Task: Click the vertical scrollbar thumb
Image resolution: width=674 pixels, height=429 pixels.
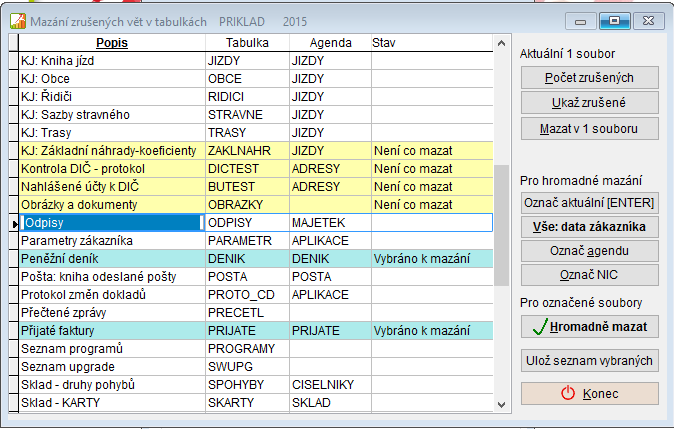Action: tap(501, 225)
